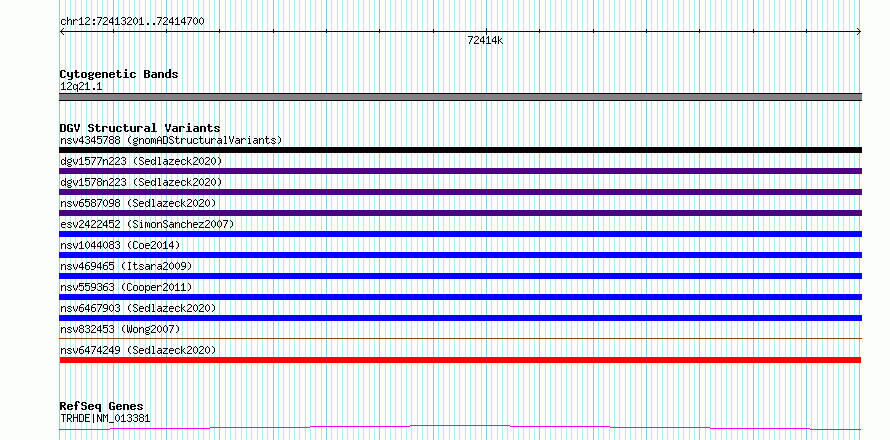The width and height of the screenshot is (890, 440).
Task: Open the RefSeq Genes track heading
Action: (101, 407)
